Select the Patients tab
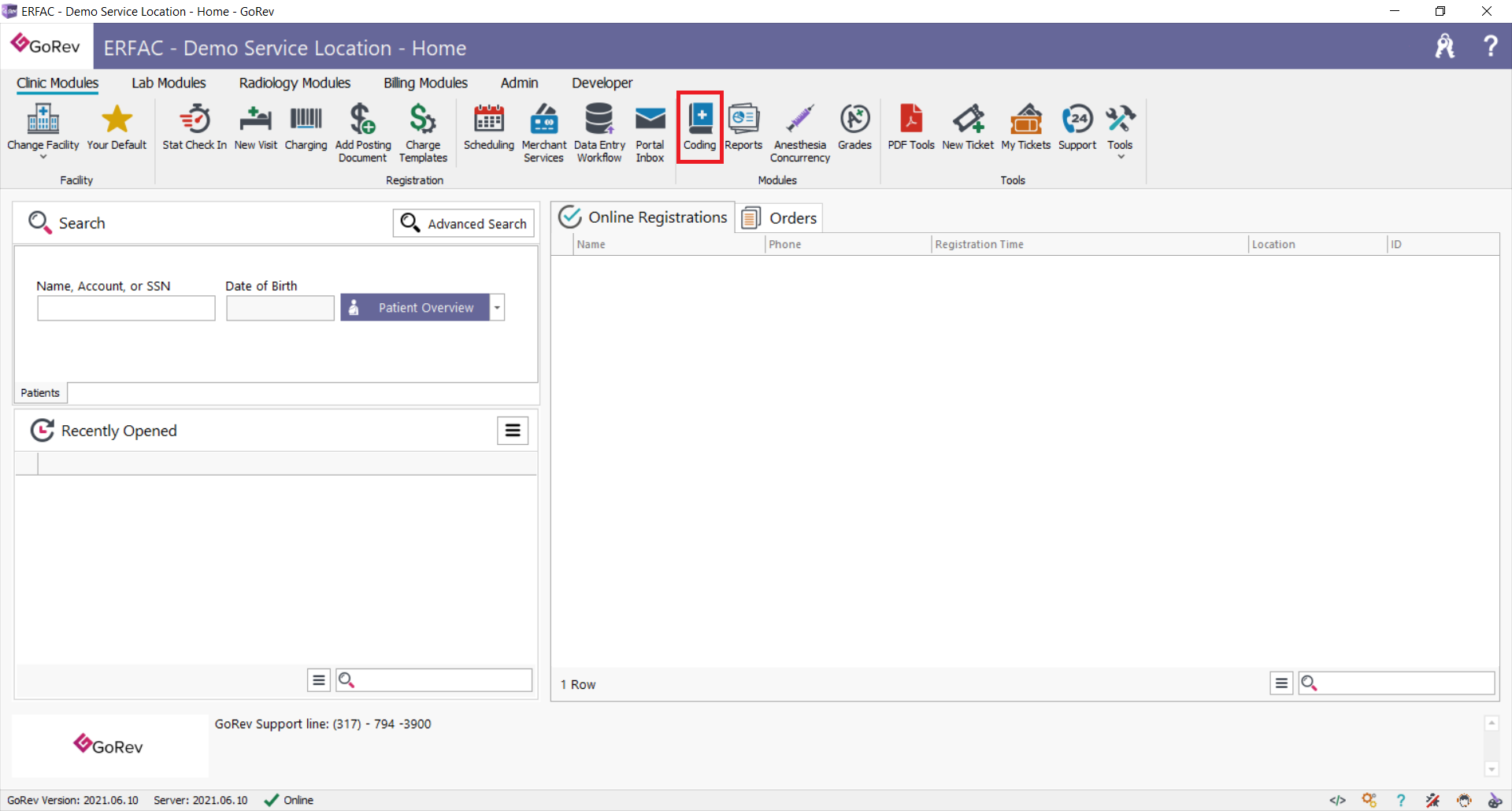1512x811 pixels. click(x=40, y=392)
